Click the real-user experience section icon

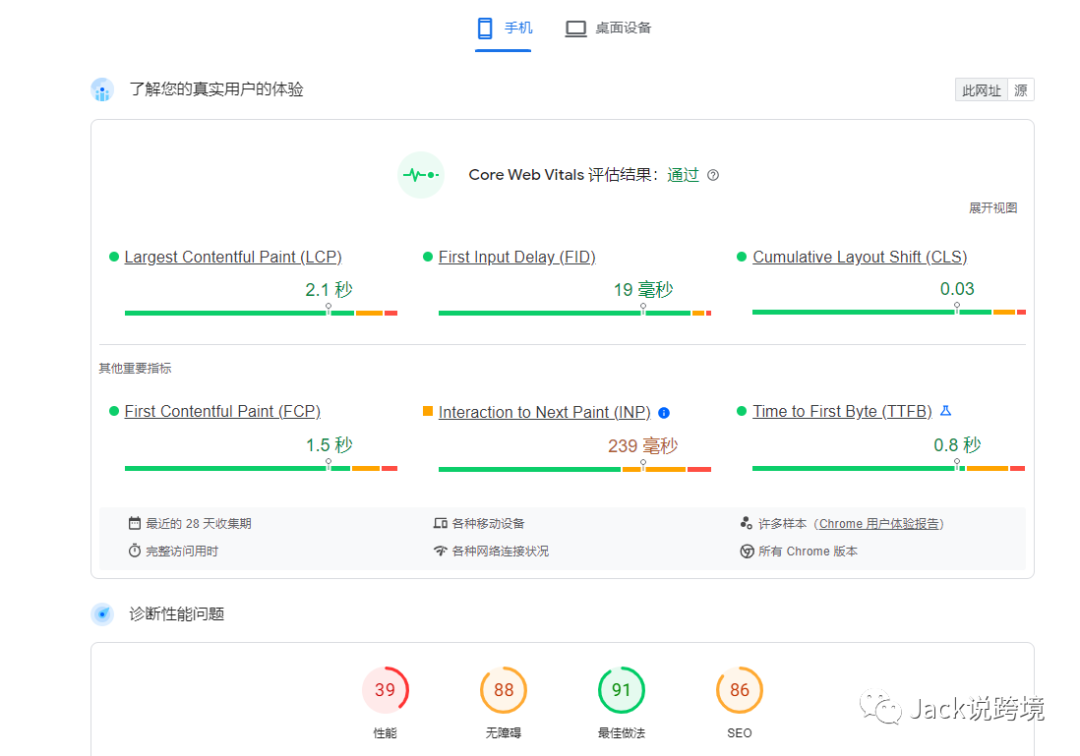[x=102, y=90]
